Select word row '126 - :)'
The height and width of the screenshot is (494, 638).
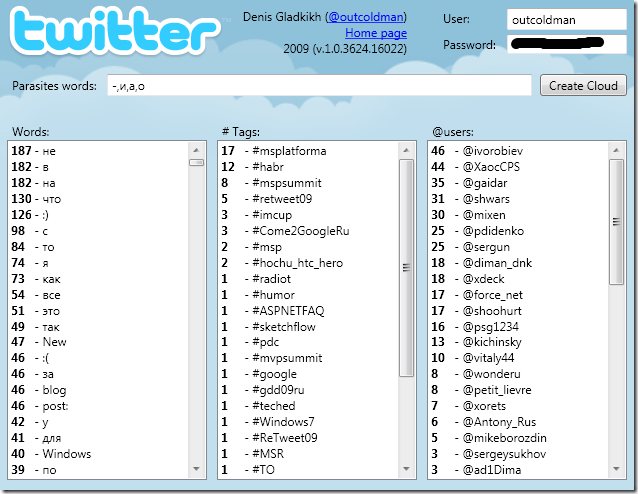tap(98, 215)
